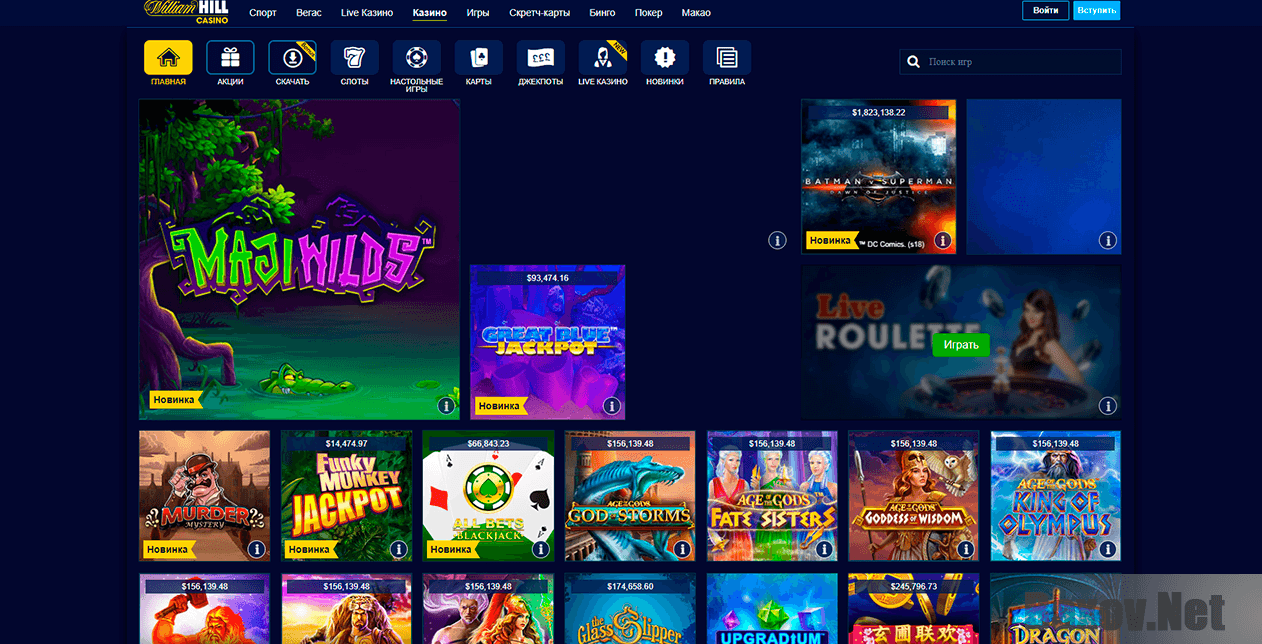
Task: Click the search magnifier icon
Action: coord(913,61)
